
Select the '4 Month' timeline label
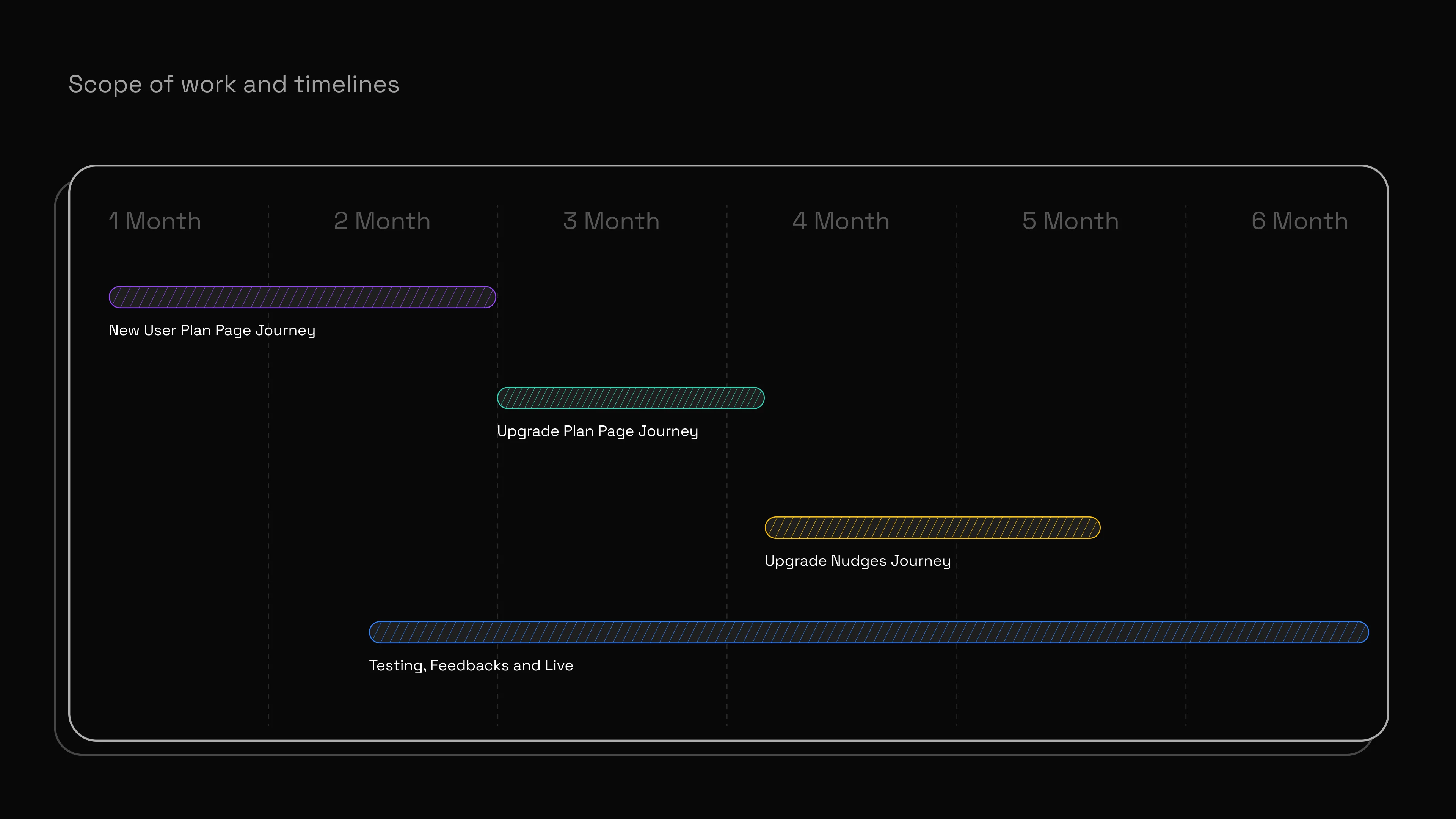(841, 221)
